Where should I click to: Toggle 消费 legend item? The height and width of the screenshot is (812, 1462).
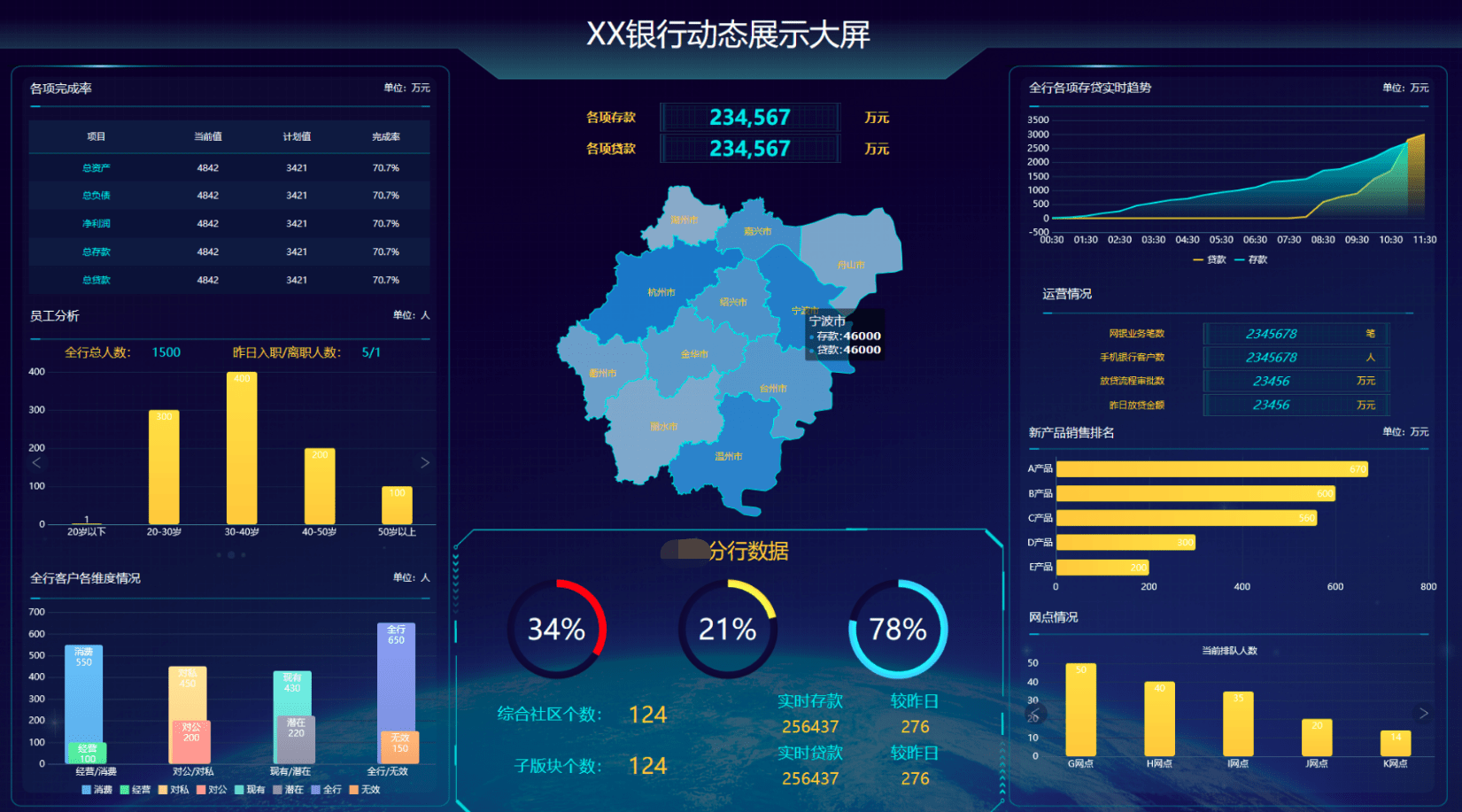point(97,789)
